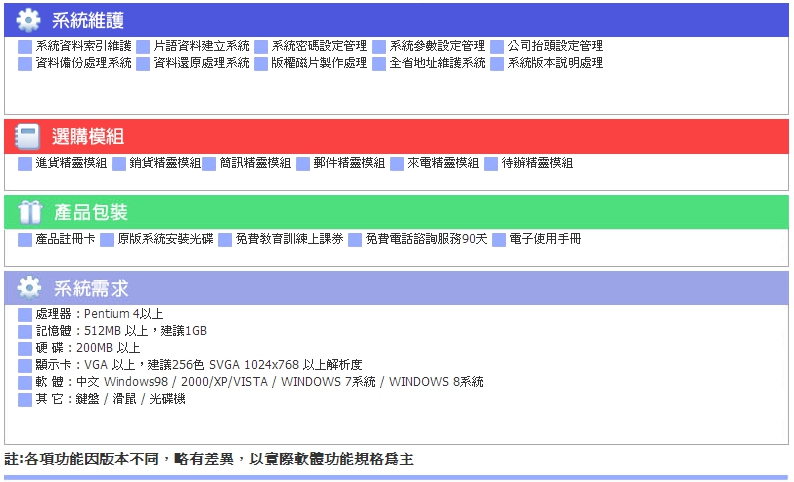Click 產品註冊卡 item

click(65, 239)
